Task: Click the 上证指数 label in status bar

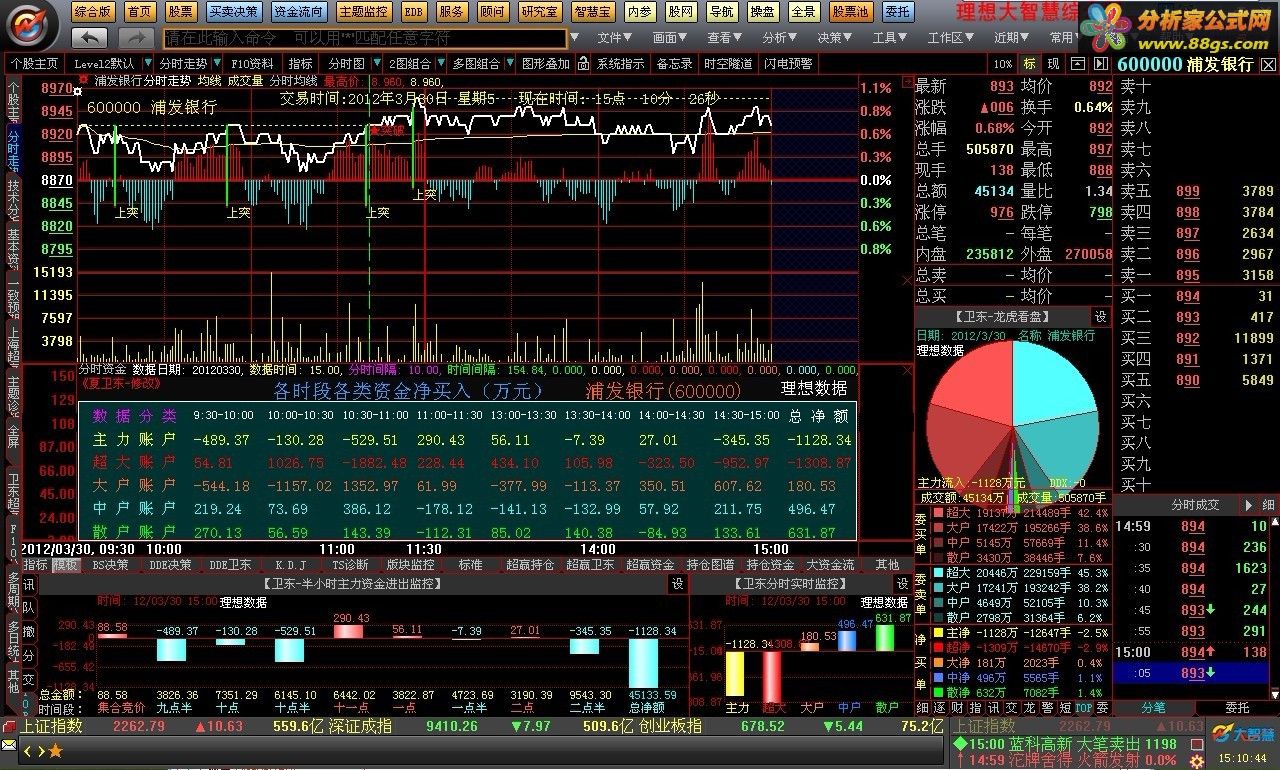Action: [x=52, y=726]
